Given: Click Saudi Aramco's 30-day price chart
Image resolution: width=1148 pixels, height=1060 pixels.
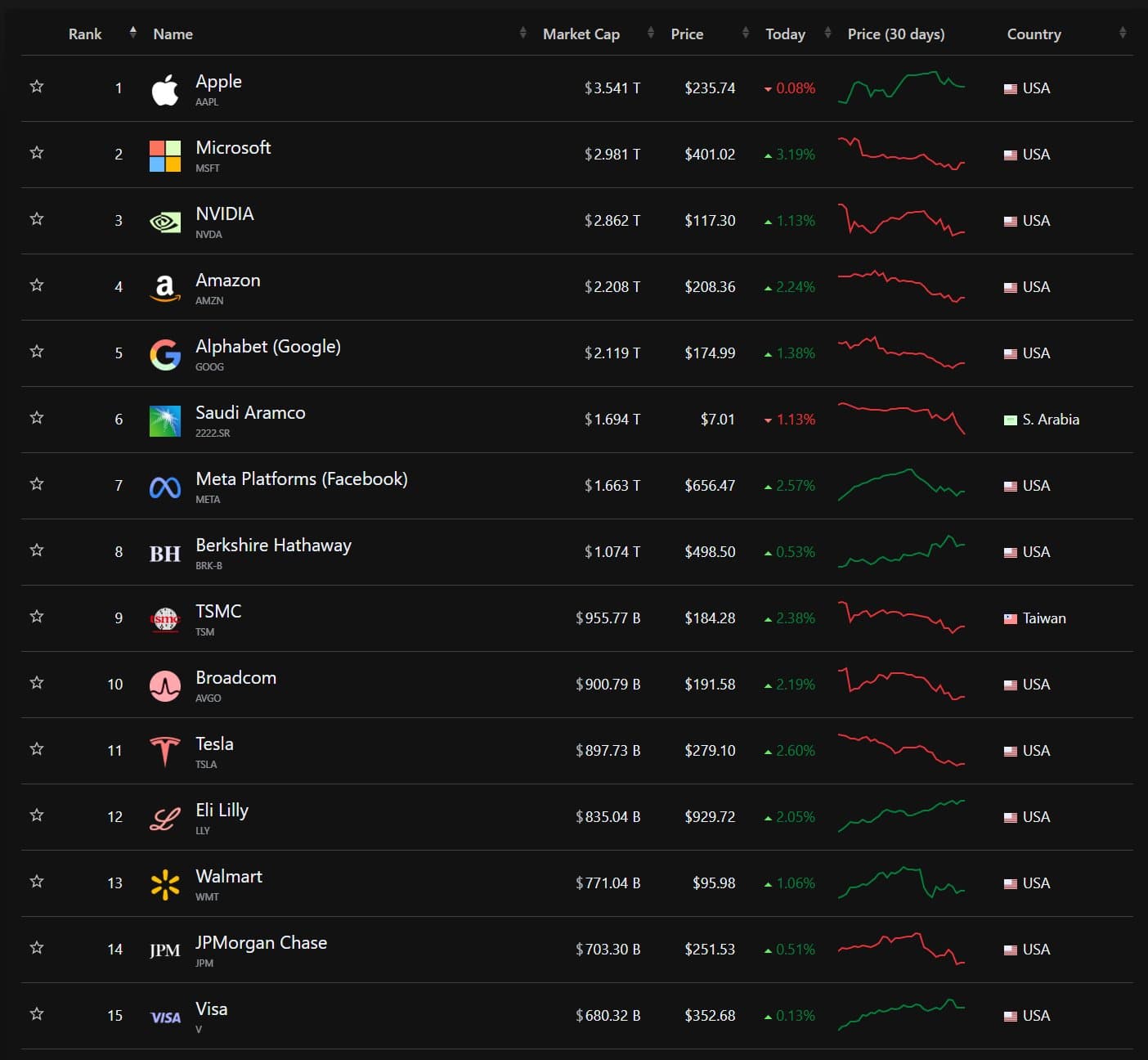Looking at the screenshot, I should (x=901, y=417).
